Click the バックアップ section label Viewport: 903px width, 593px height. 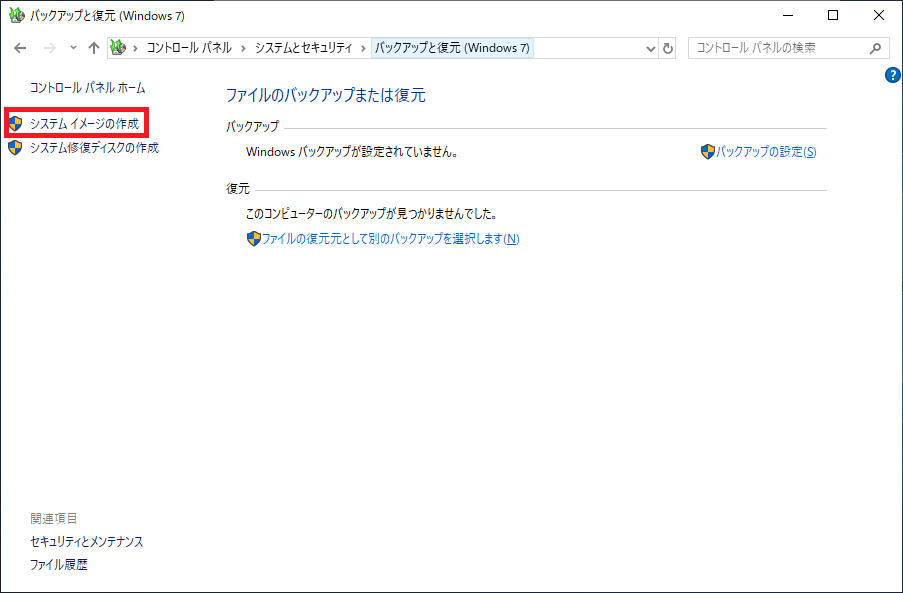tap(252, 126)
